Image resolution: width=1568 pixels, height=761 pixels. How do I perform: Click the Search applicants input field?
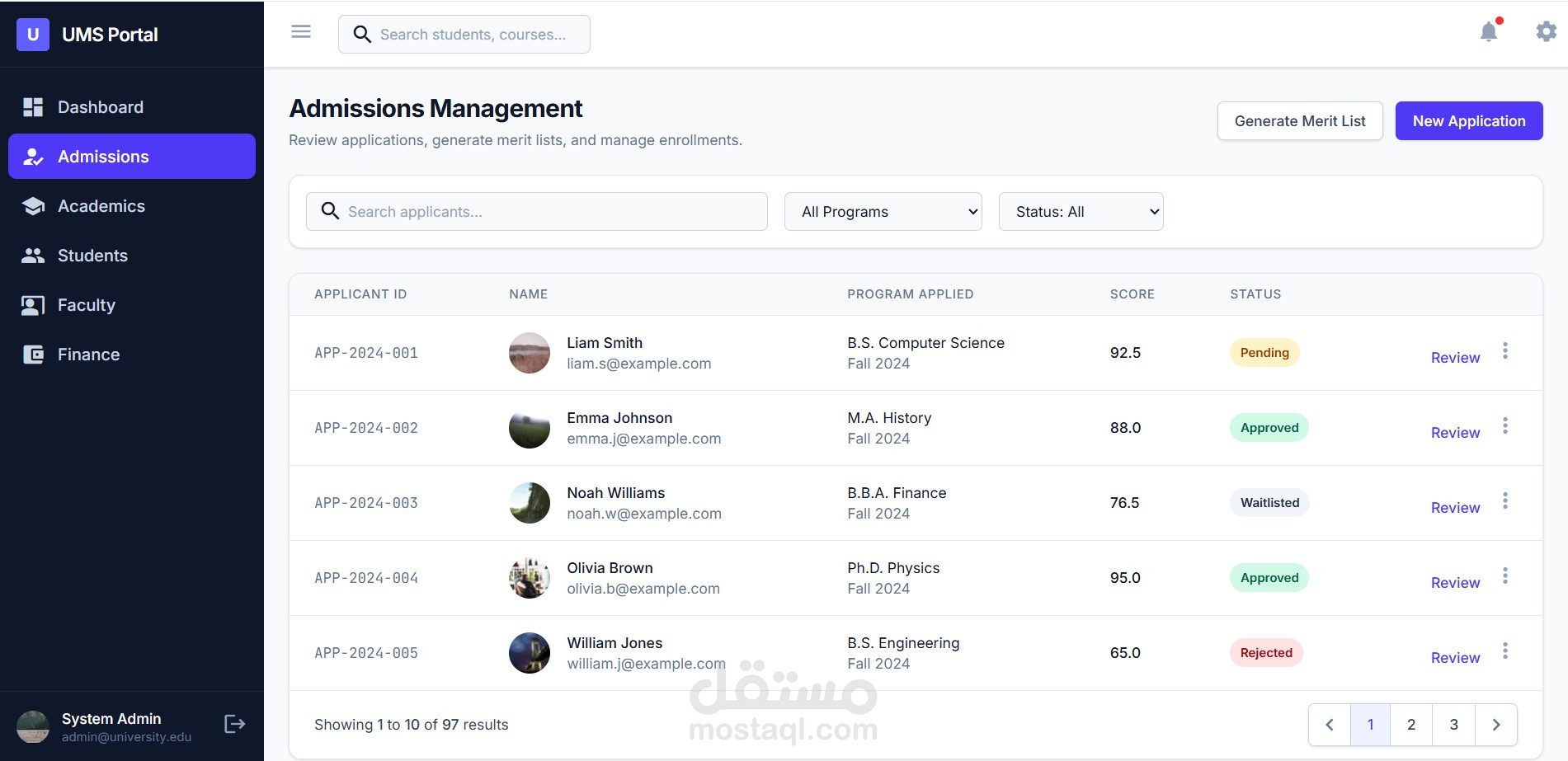point(536,212)
